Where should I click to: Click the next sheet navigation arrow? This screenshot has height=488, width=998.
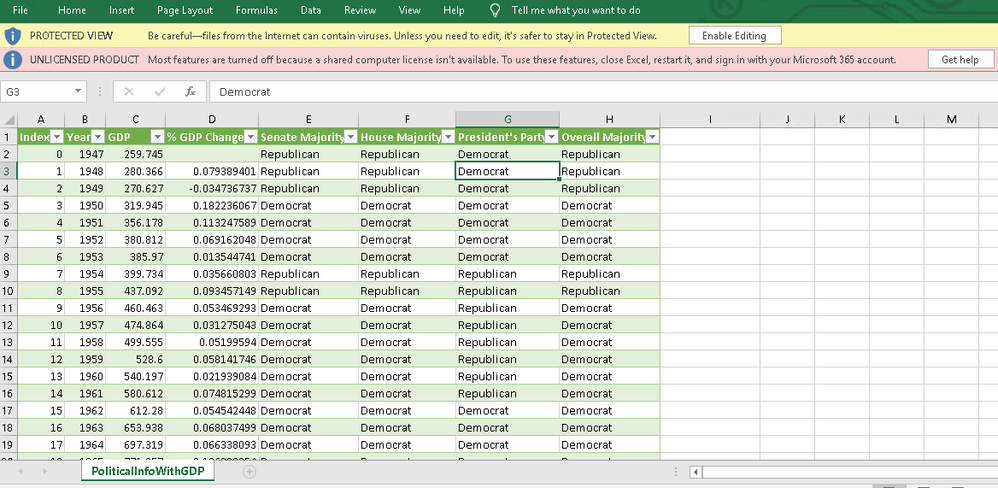pos(45,471)
